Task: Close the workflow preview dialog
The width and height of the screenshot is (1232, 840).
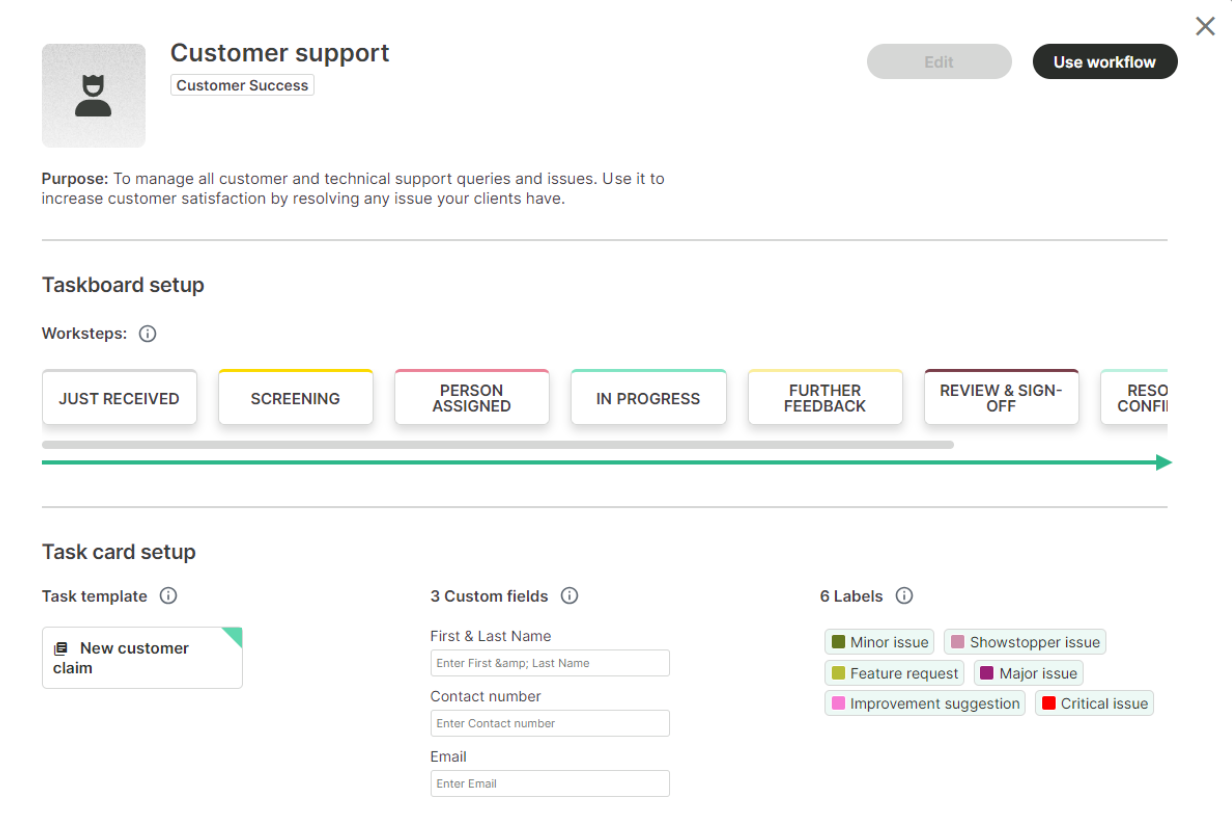Action: point(1205,27)
